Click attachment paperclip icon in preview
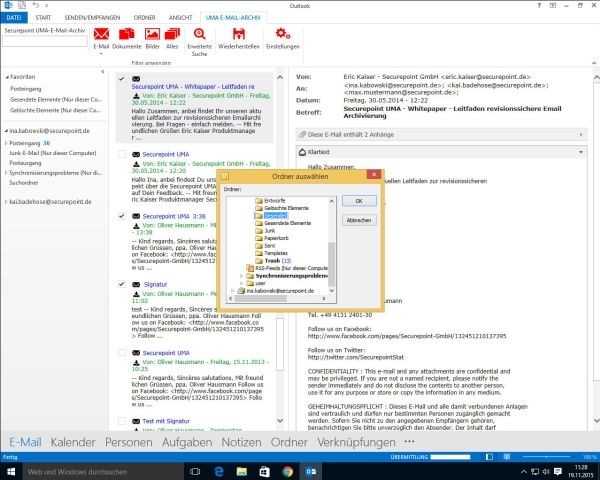The height and width of the screenshot is (480, 600). coord(302,134)
